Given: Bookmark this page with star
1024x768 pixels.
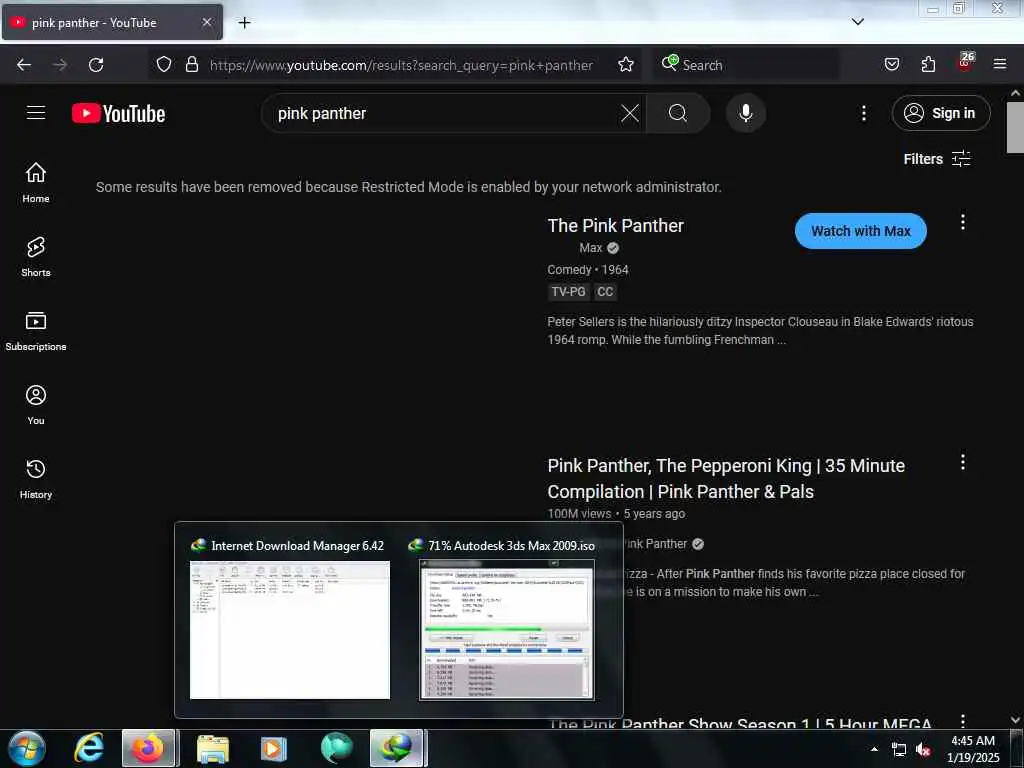Looking at the screenshot, I should [x=626, y=65].
